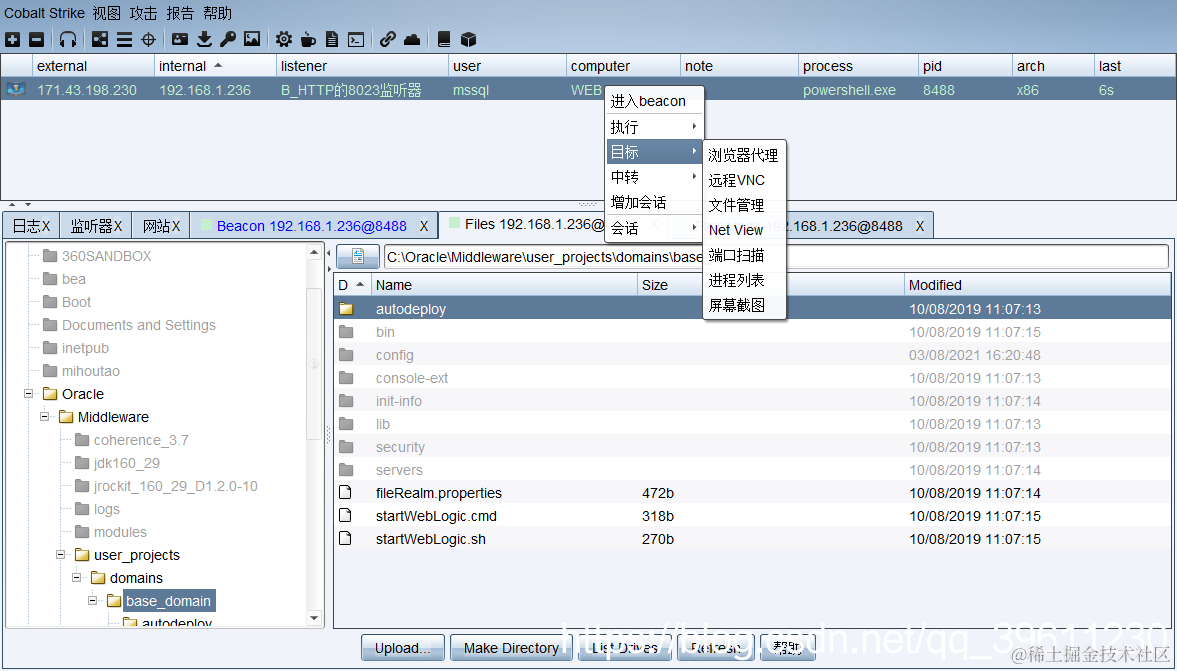Collapse the Middleware tree node
This screenshot has height=671, width=1177.
45,417
